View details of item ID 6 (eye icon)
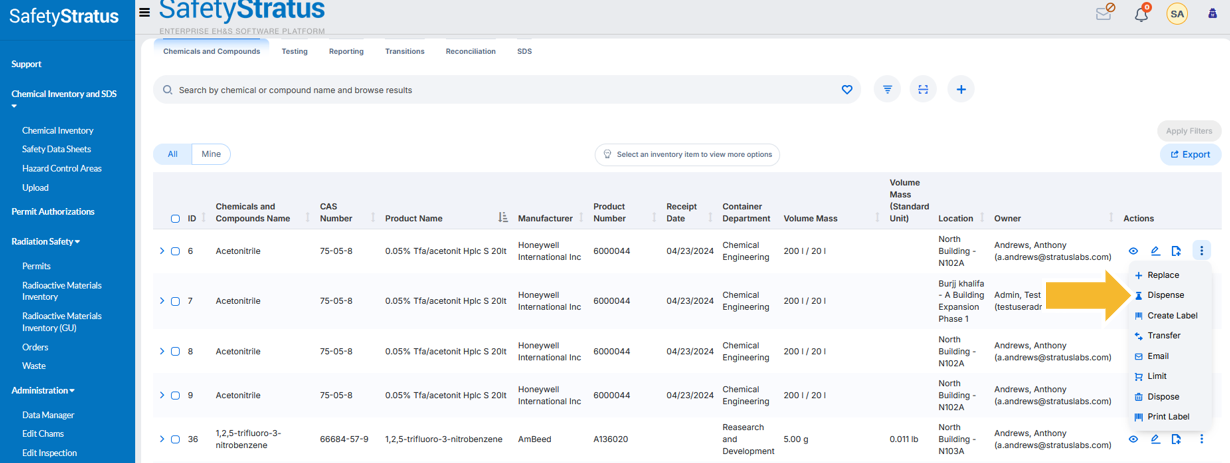This screenshot has height=463, width=1230. click(x=1133, y=251)
